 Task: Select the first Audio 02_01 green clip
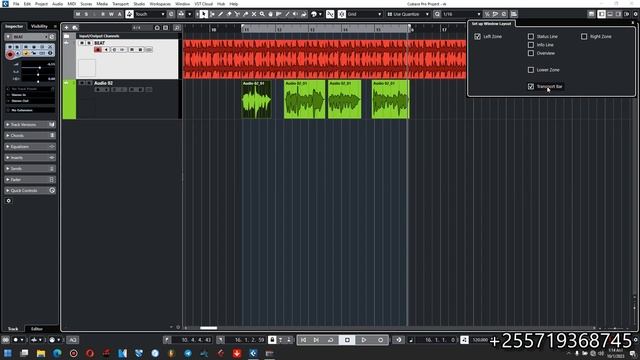point(256,100)
